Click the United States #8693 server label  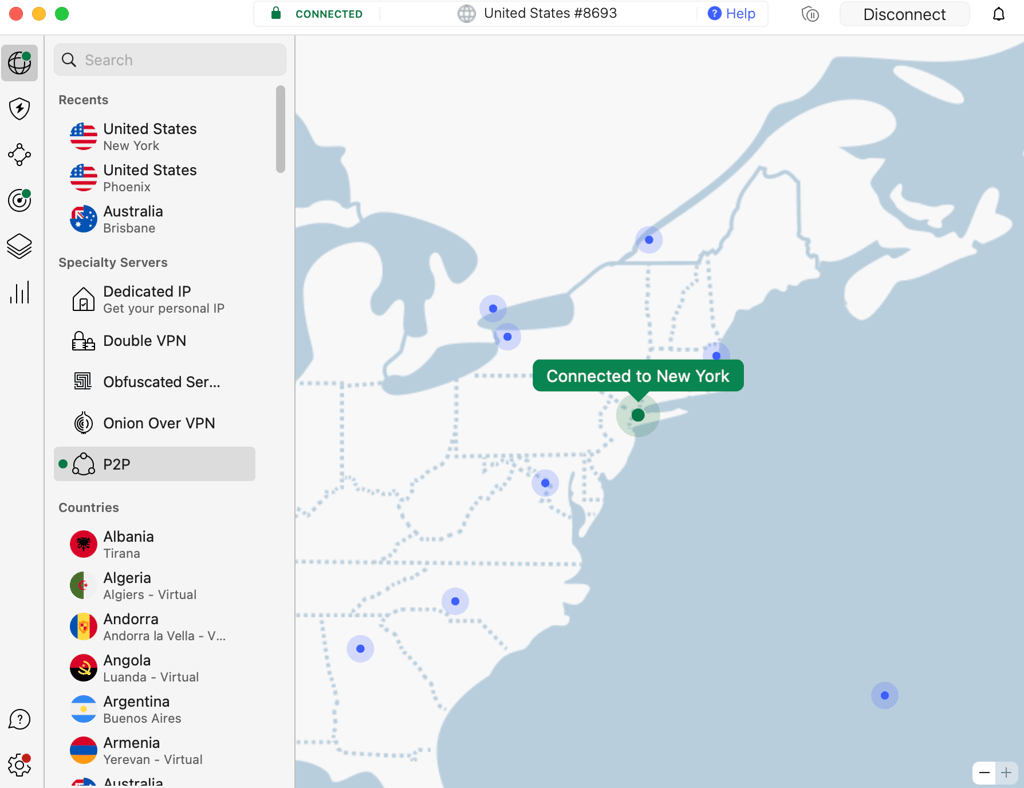(550, 13)
